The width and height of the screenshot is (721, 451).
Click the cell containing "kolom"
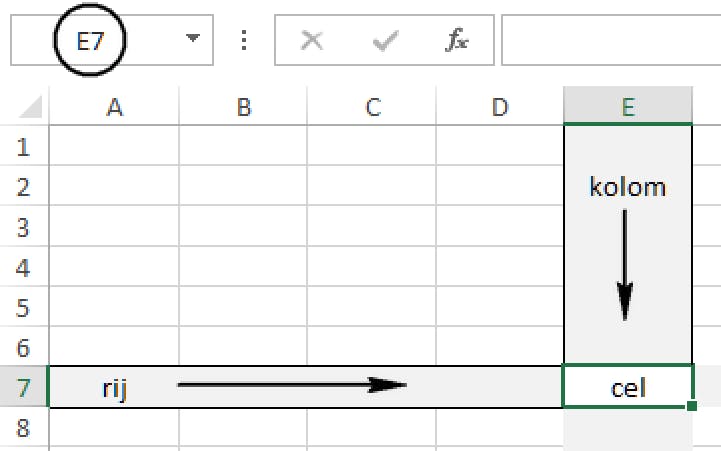(628, 187)
